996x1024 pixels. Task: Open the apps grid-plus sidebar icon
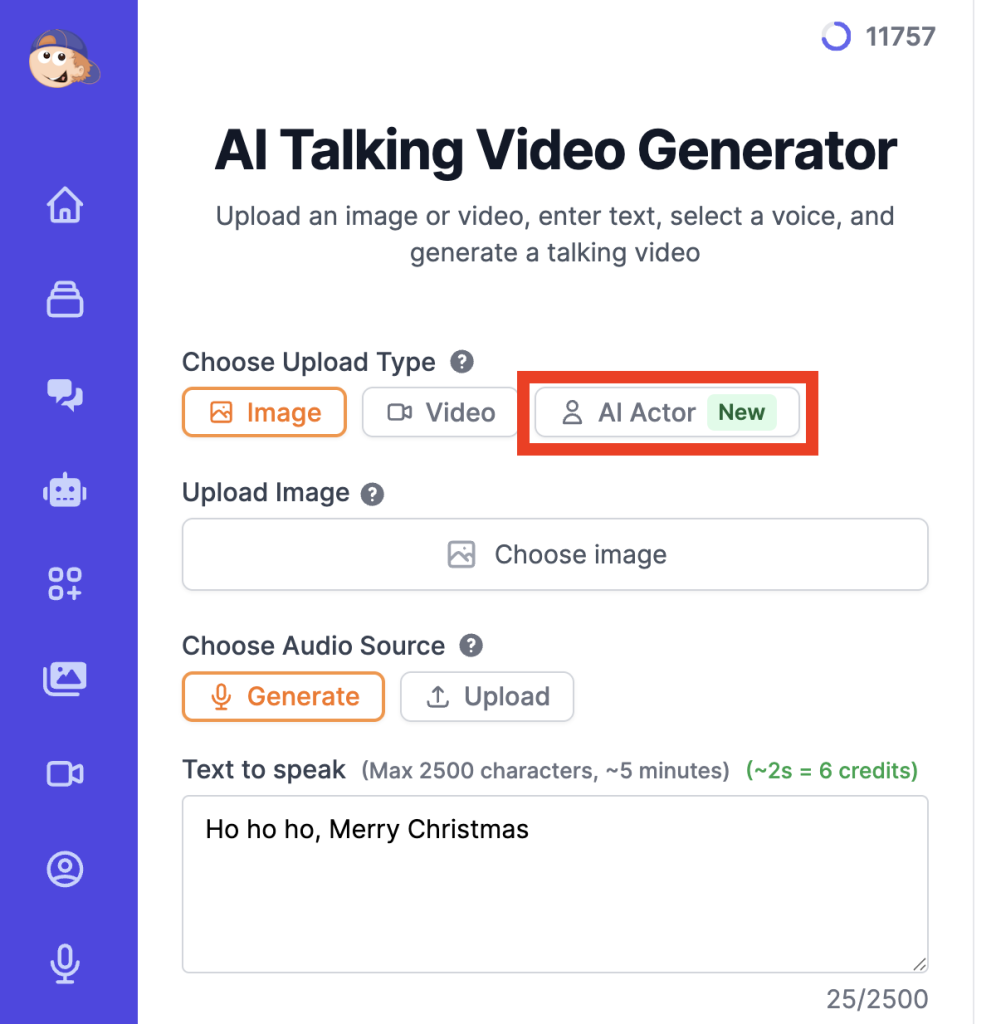(x=66, y=584)
